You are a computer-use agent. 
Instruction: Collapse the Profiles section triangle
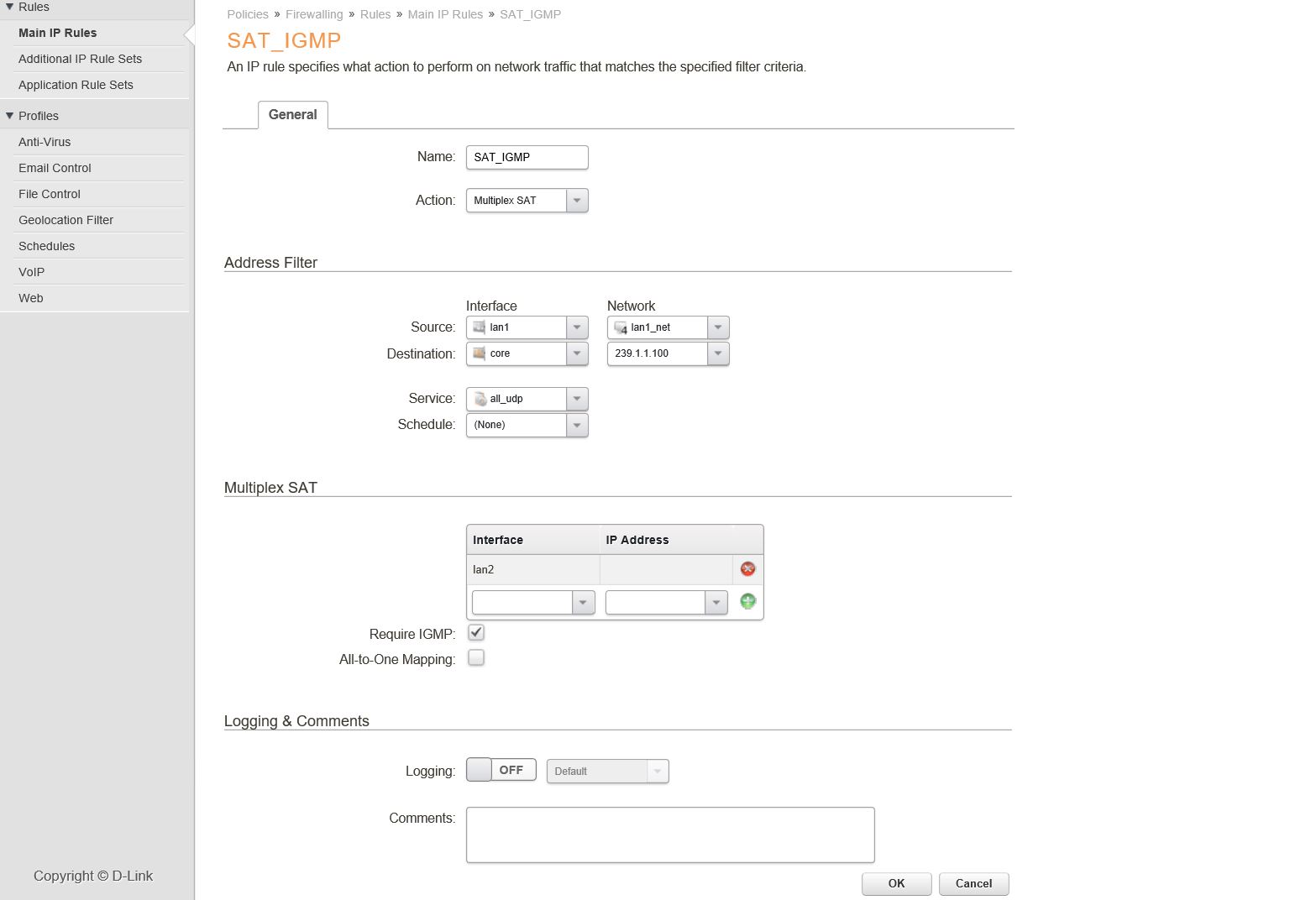[x=10, y=116]
